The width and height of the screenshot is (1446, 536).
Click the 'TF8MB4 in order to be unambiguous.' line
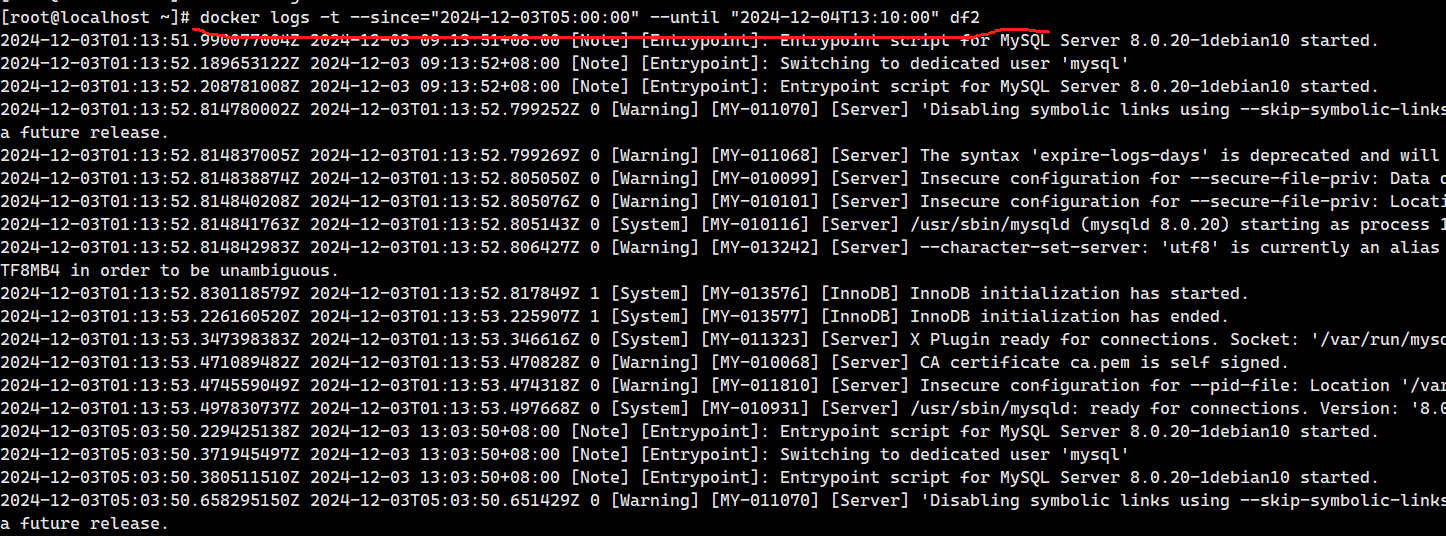pos(170,270)
